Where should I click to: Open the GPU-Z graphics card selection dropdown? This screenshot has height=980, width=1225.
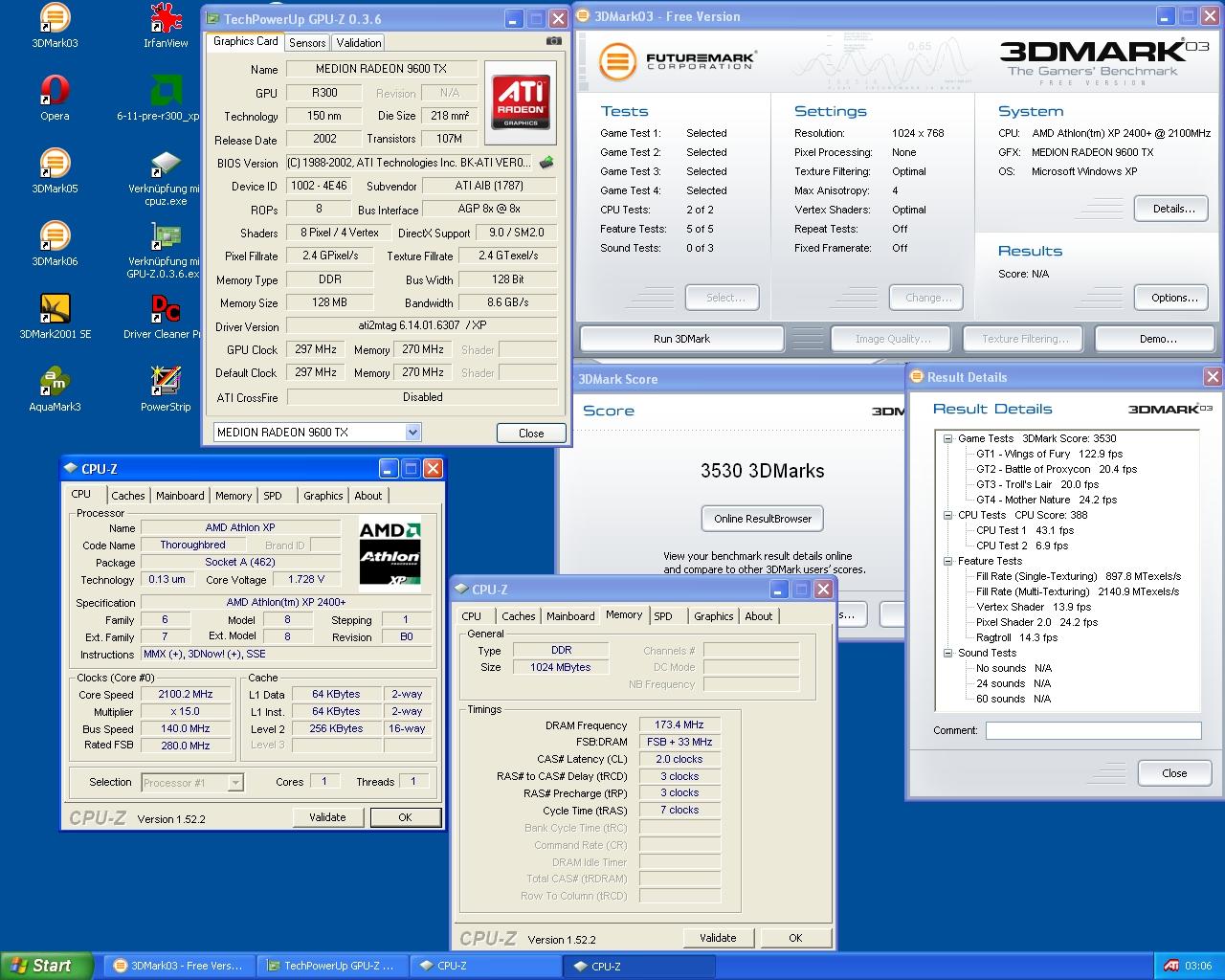pyautogui.click(x=412, y=433)
